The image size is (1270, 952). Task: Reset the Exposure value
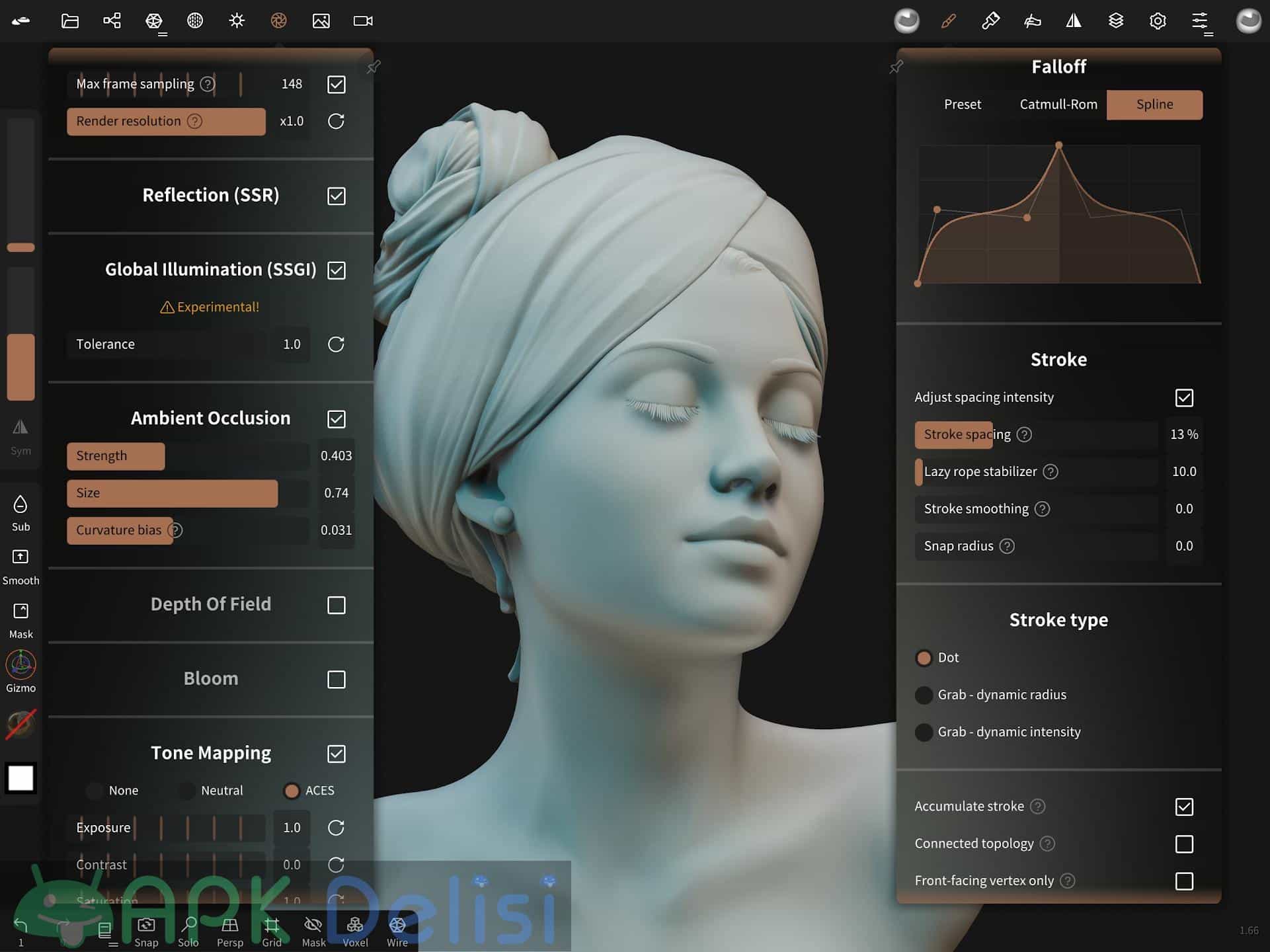pyautogui.click(x=336, y=828)
